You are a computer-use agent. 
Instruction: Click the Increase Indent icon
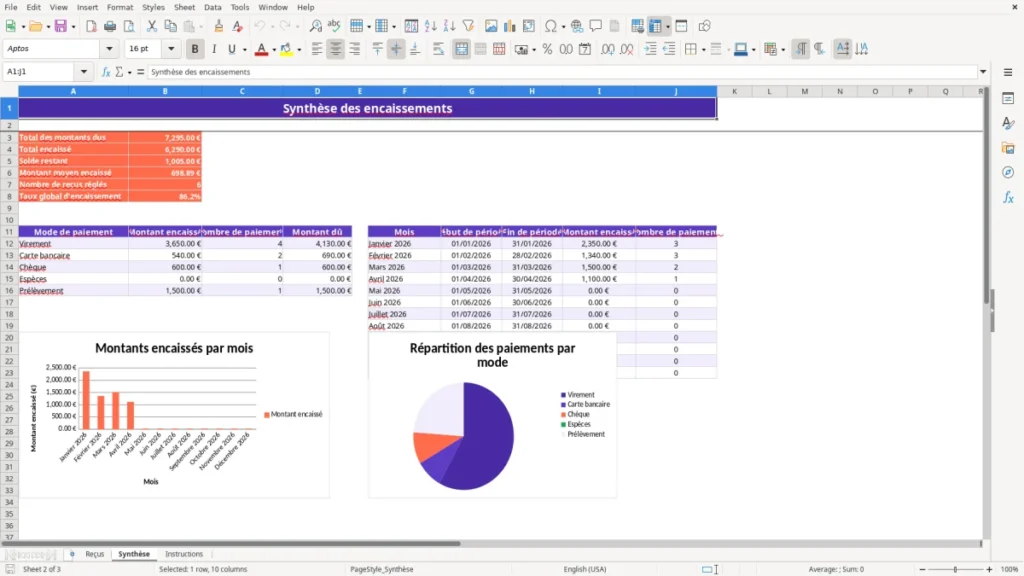[x=650, y=49]
